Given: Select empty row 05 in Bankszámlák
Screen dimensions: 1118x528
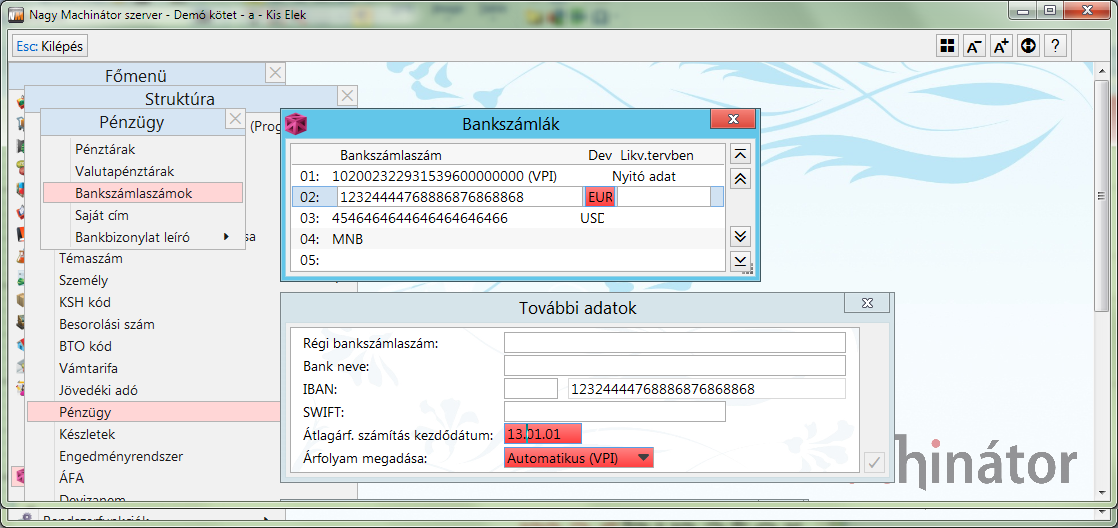Looking at the screenshot, I should point(509,260).
